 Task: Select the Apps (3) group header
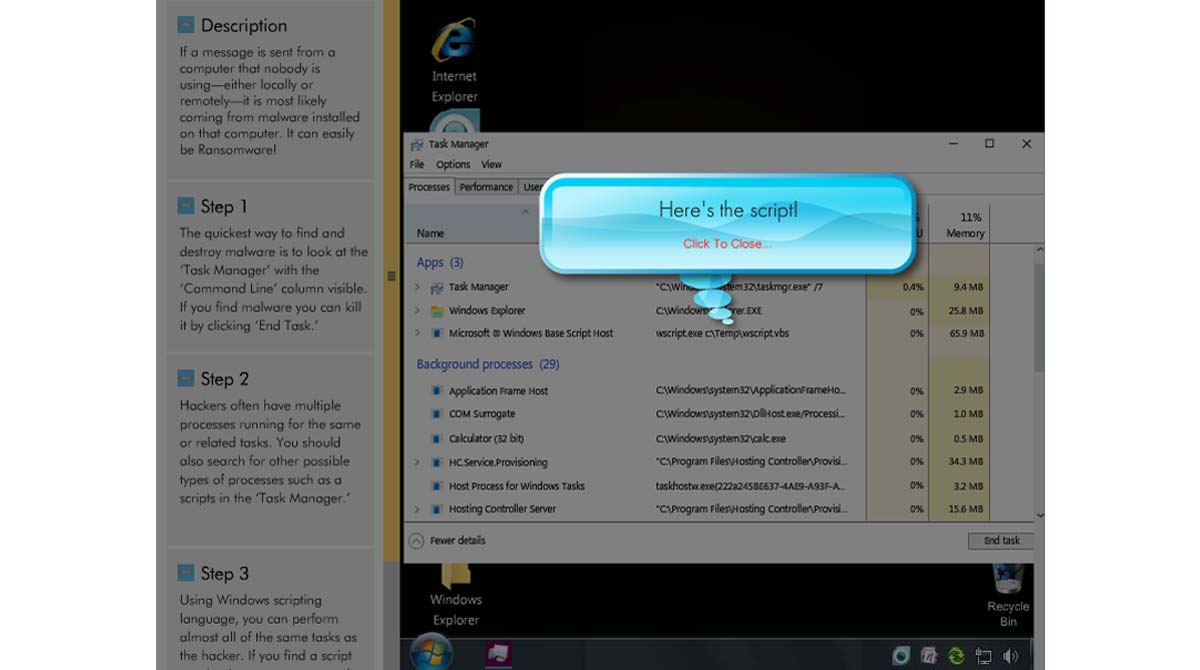click(x=440, y=262)
